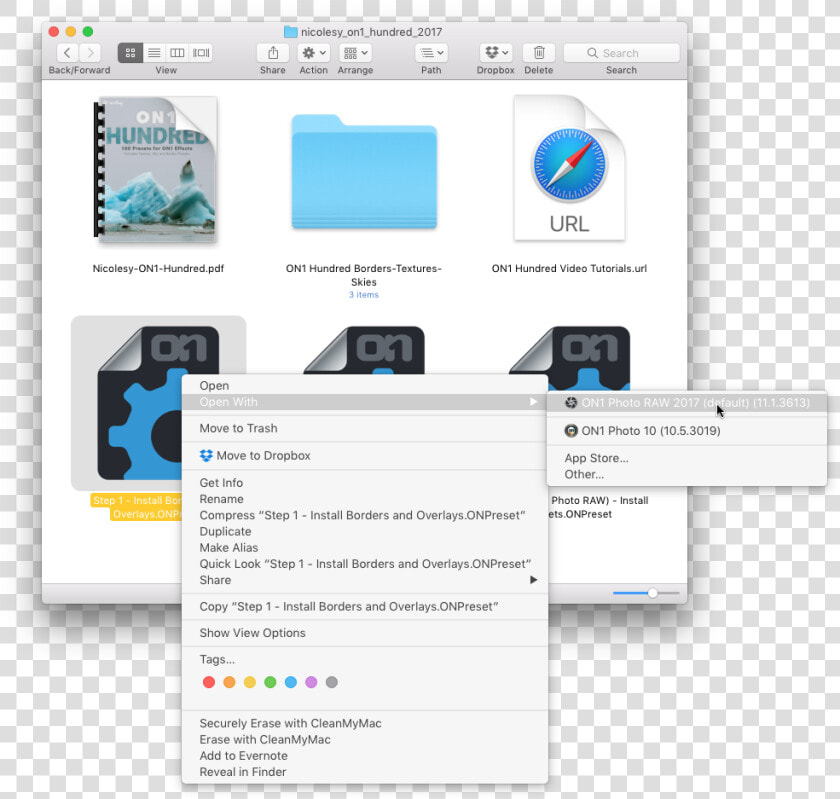
Task: Click the nicolesy_on1_hundred_2017 title folder icon
Action: coord(291,32)
